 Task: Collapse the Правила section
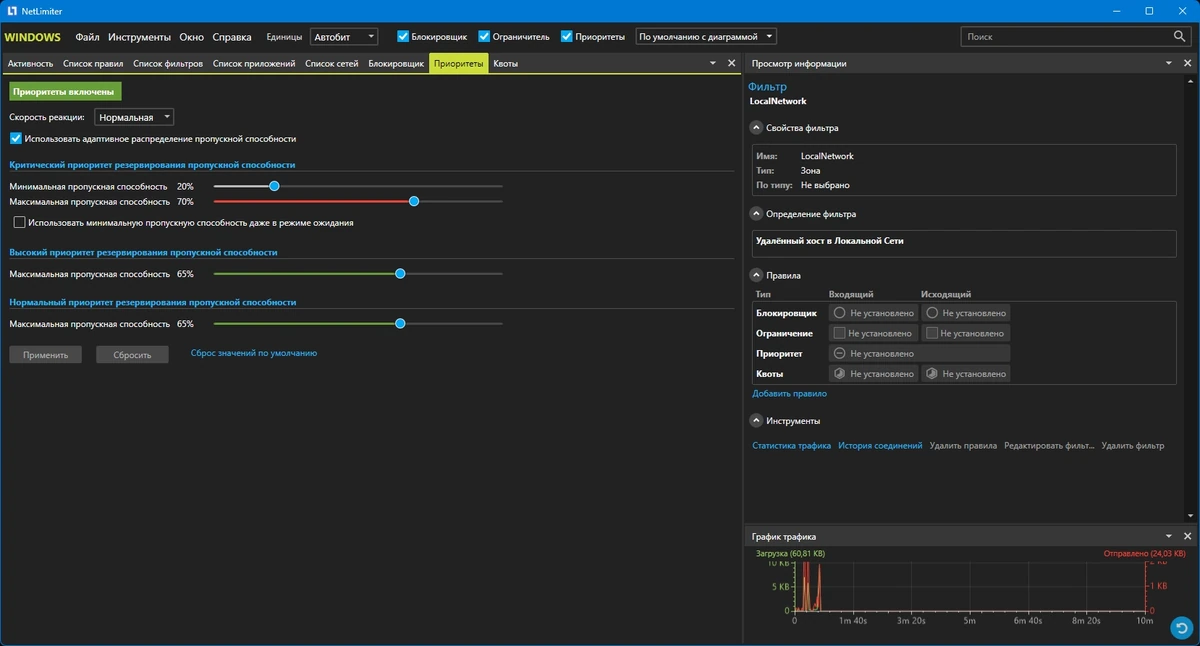coord(757,275)
